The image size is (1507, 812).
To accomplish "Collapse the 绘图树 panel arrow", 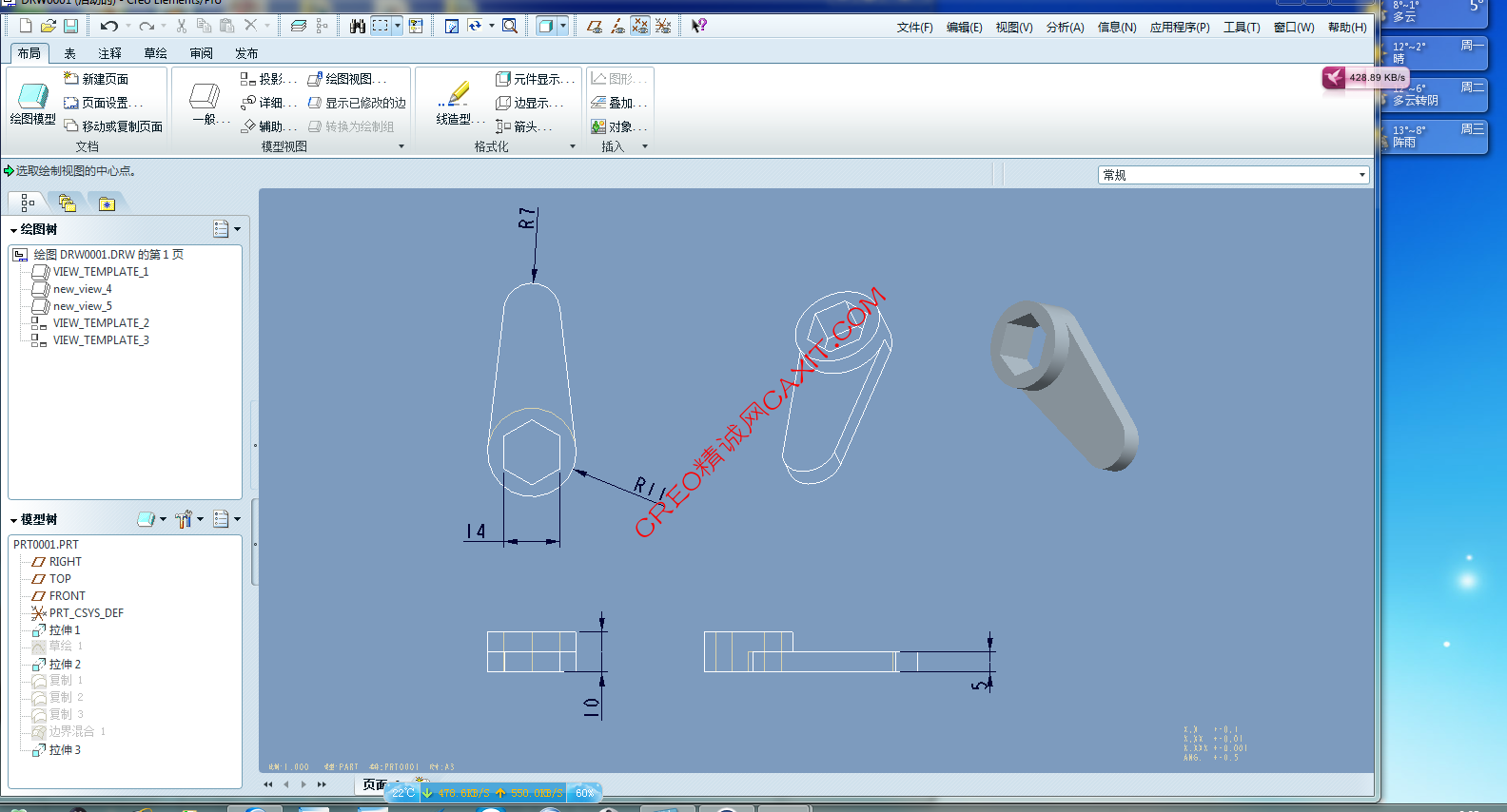I will coord(13,230).
